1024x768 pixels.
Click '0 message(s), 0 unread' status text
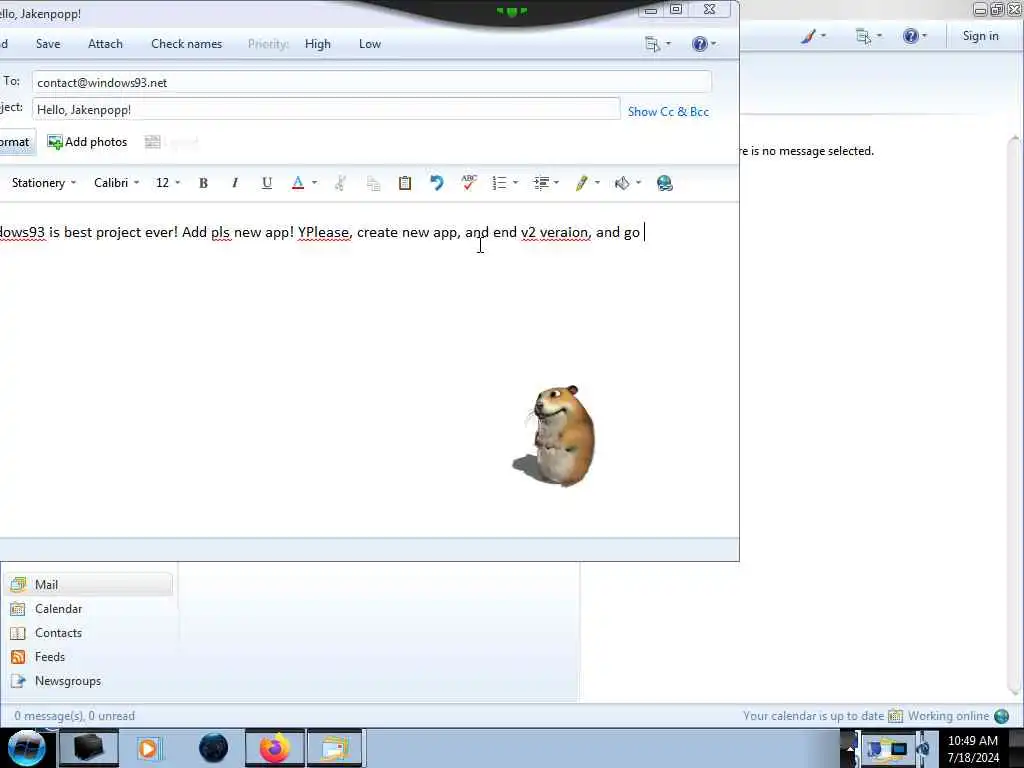(x=74, y=716)
